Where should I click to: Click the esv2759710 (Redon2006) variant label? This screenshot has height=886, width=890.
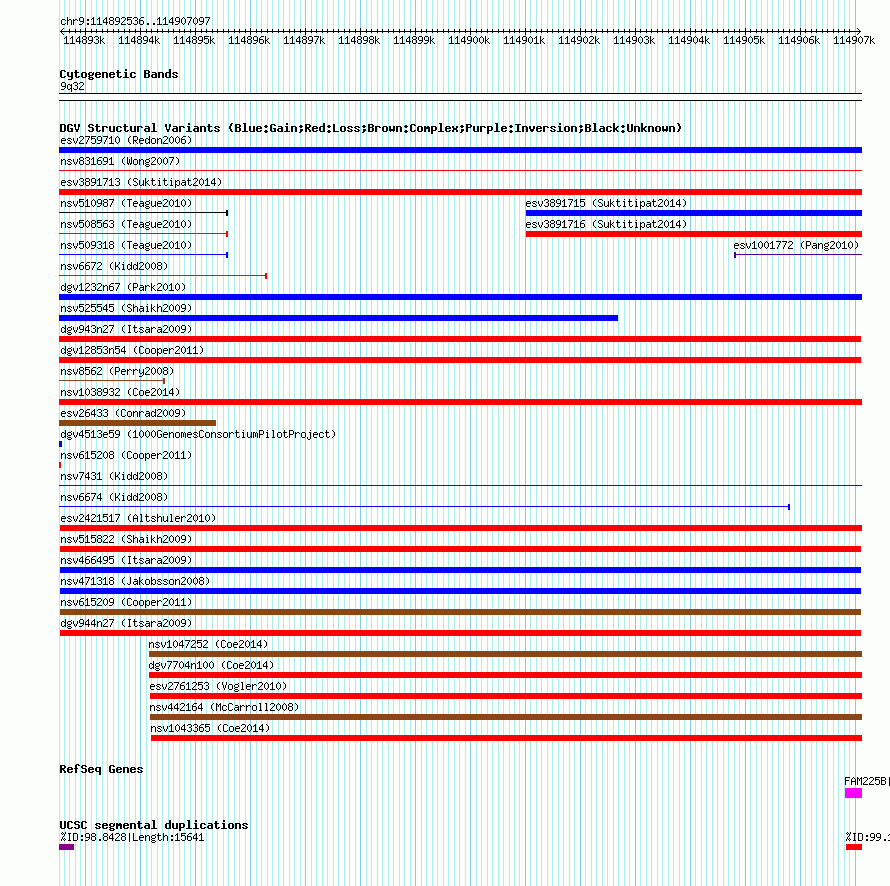point(126,140)
